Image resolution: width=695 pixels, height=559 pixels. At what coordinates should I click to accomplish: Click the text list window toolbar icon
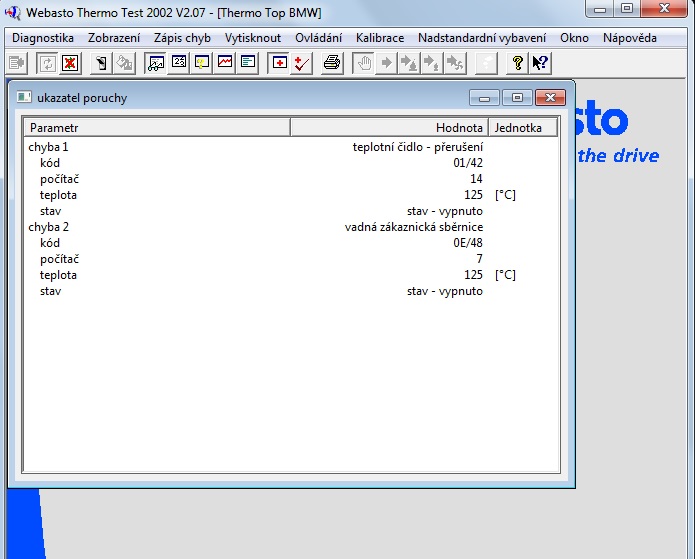click(248, 63)
